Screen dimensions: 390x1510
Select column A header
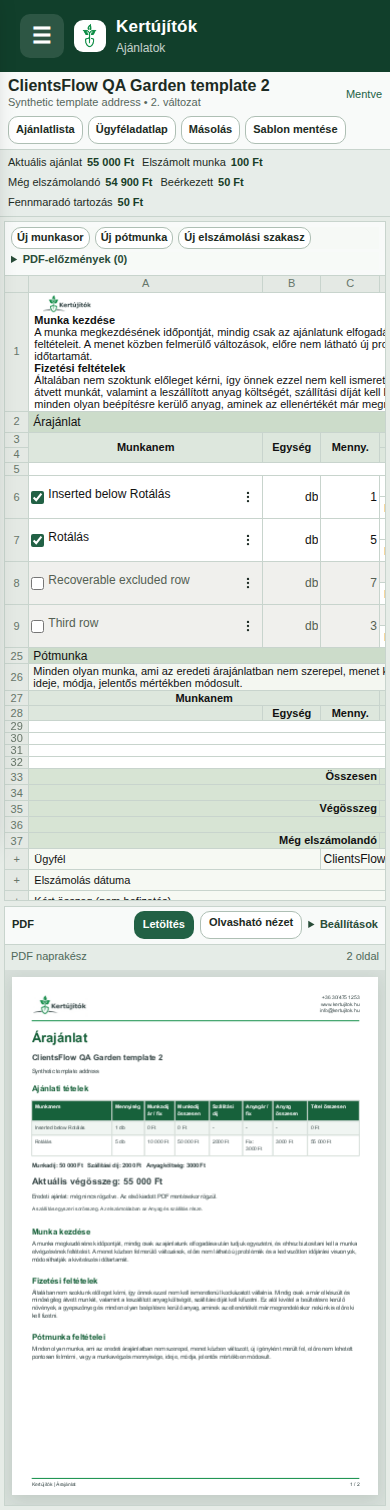pos(145,284)
